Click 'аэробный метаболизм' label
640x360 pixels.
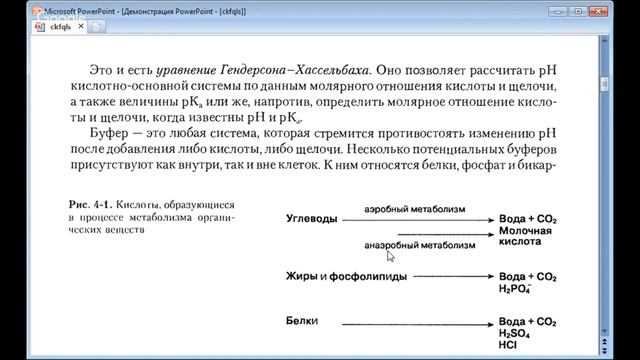[x=415, y=209]
